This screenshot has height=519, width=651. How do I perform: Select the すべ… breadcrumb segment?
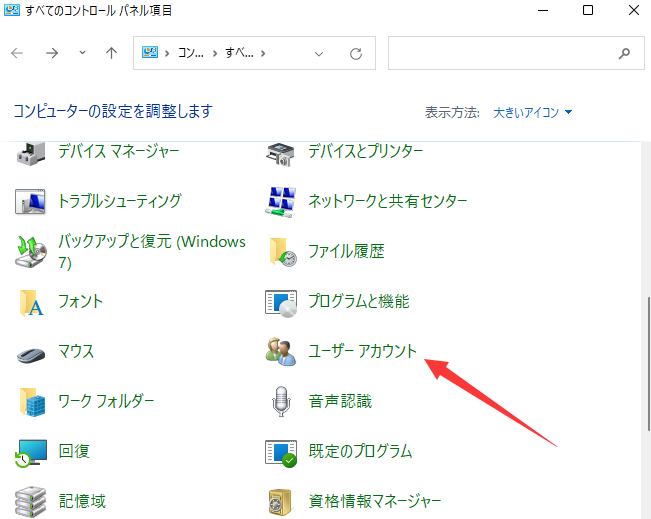(x=239, y=53)
